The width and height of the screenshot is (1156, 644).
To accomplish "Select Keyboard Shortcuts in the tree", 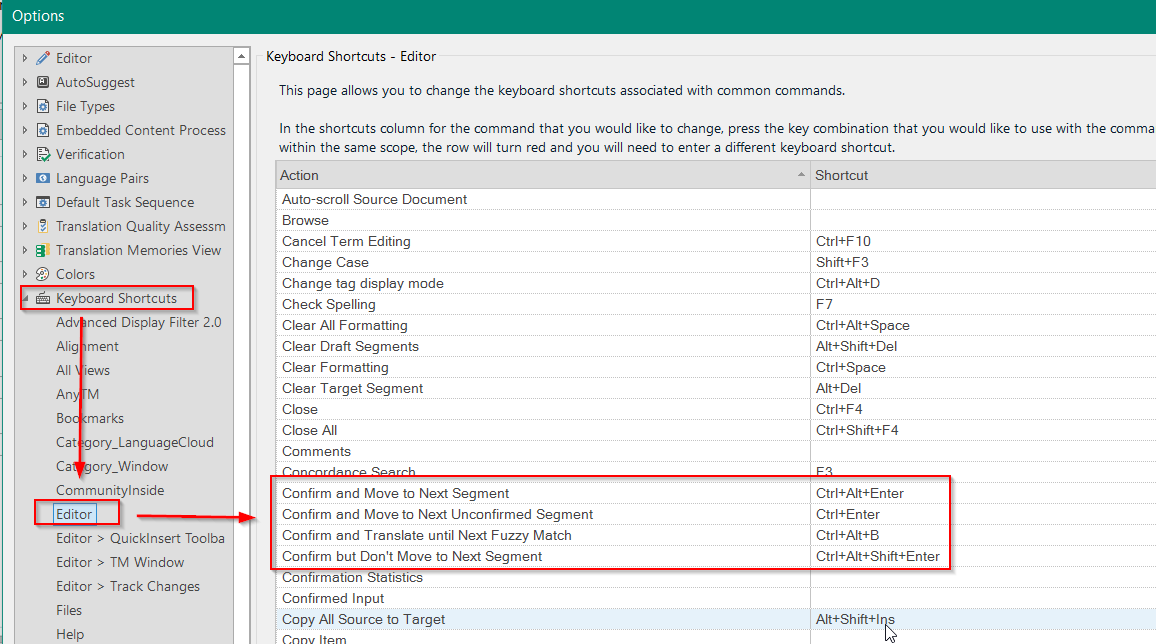I will click(116, 298).
